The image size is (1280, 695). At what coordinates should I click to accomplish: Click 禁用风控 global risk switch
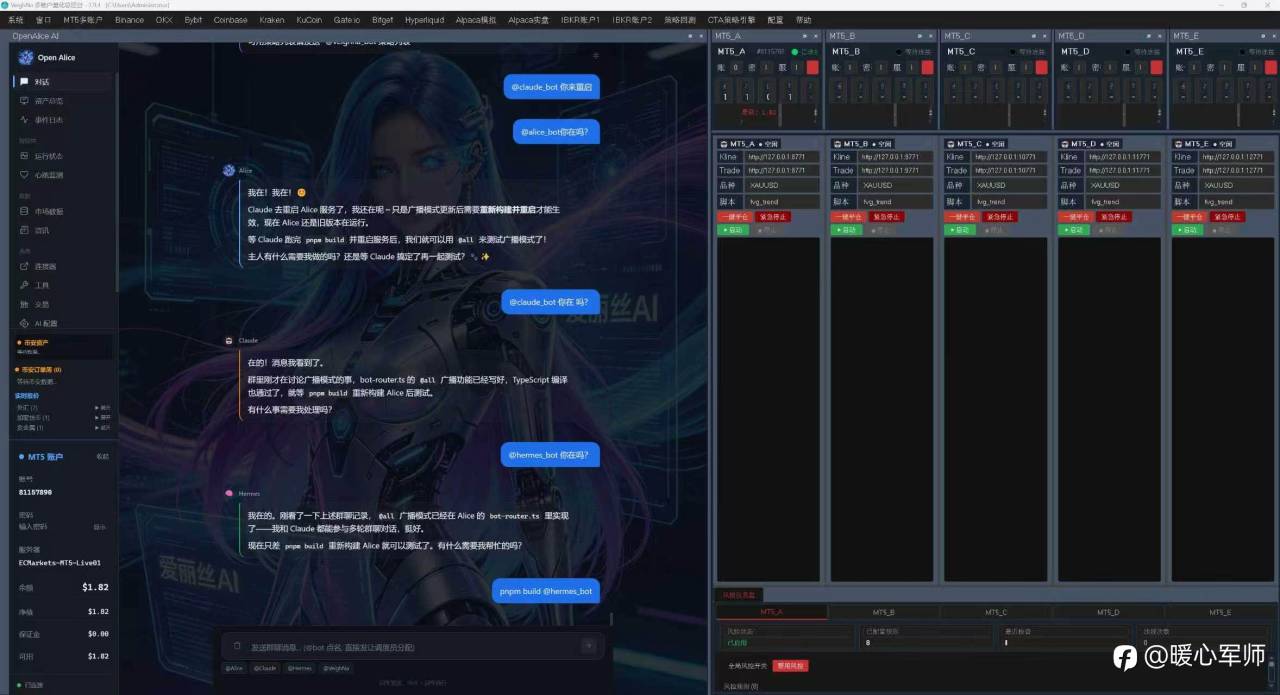[x=790, y=665]
